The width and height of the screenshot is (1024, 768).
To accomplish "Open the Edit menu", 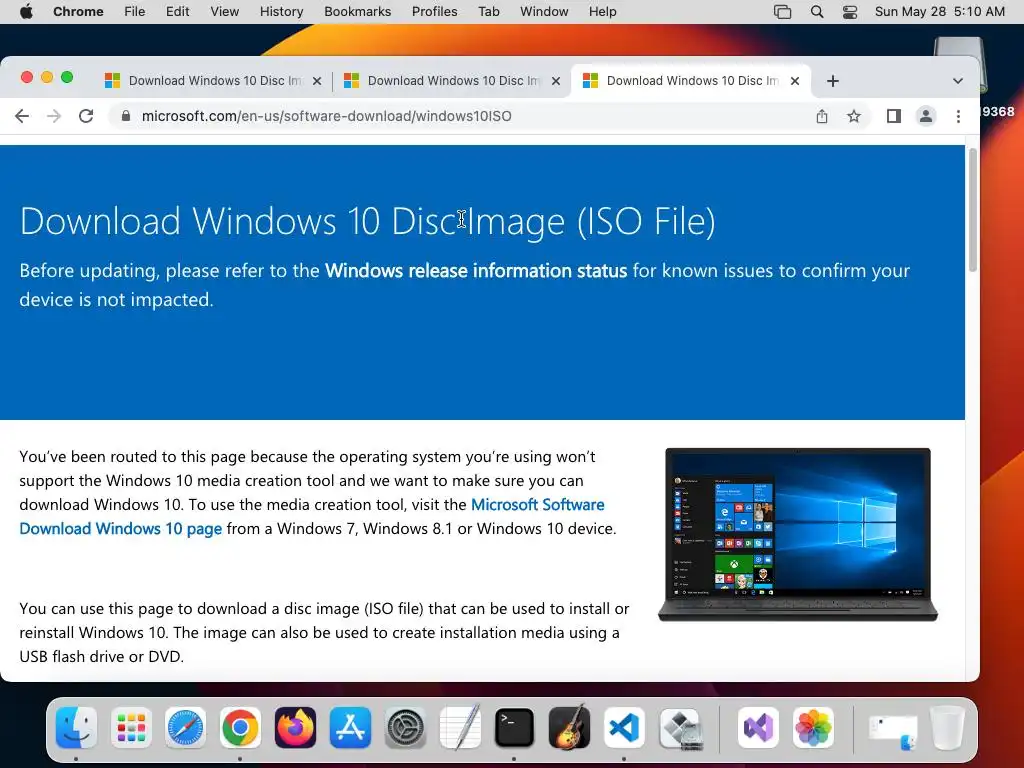I will (x=177, y=12).
